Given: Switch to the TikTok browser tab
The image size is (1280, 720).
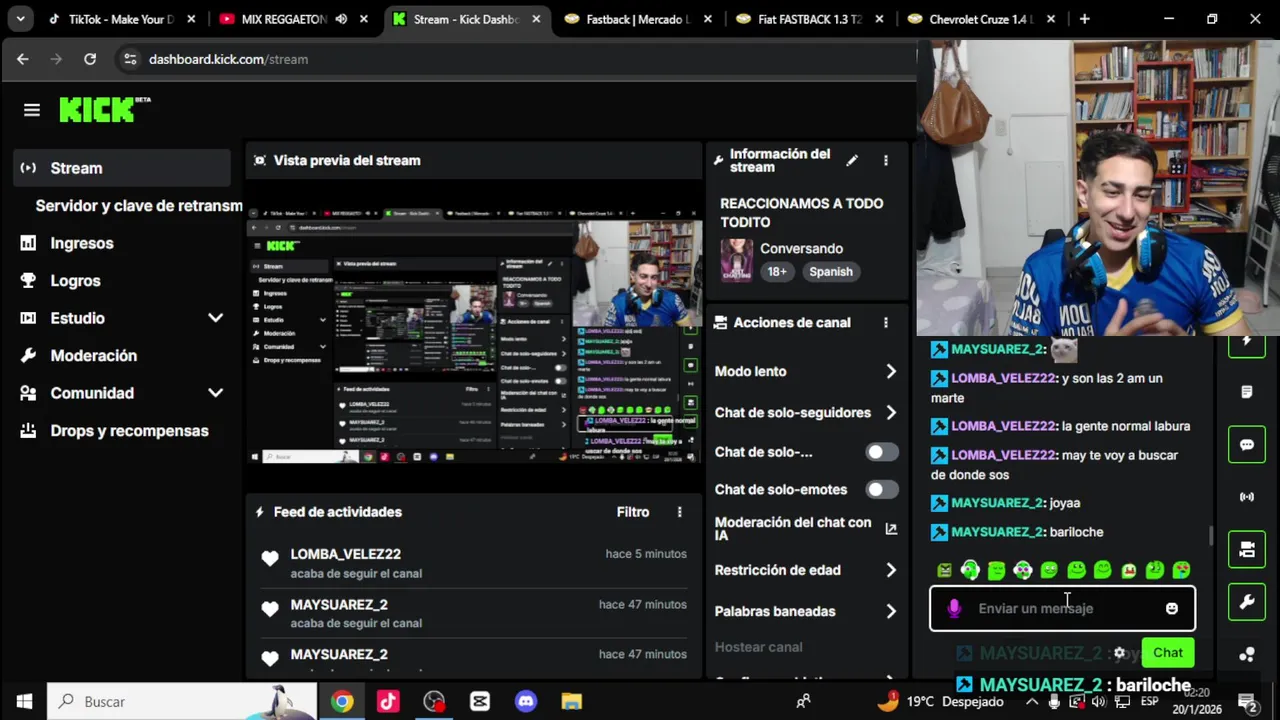Looking at the screenshot, I should [x=120, y=19].
